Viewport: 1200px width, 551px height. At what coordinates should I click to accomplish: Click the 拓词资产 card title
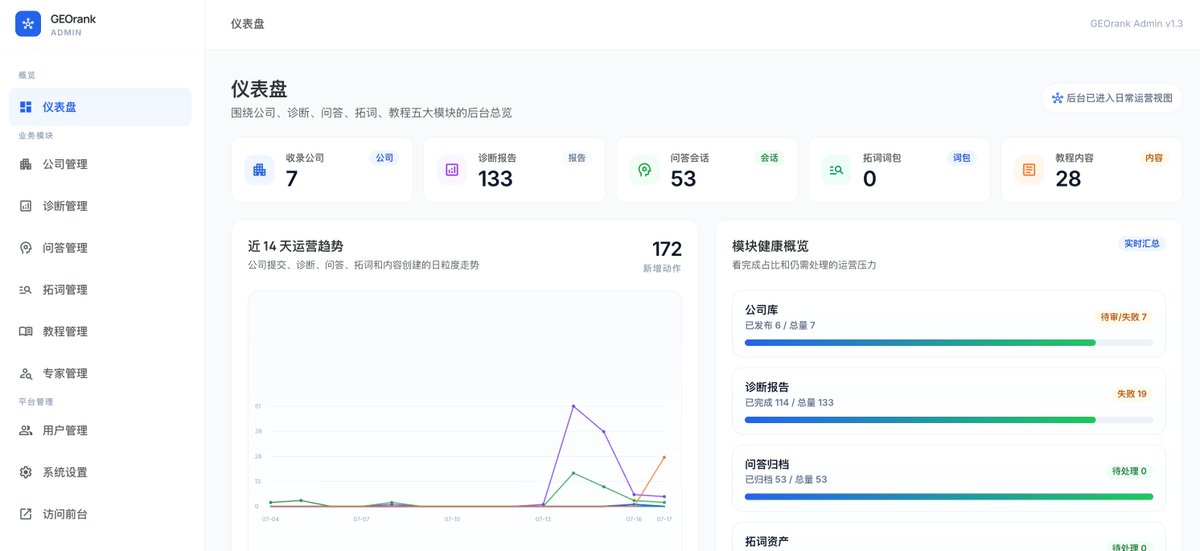pos(767,541)
